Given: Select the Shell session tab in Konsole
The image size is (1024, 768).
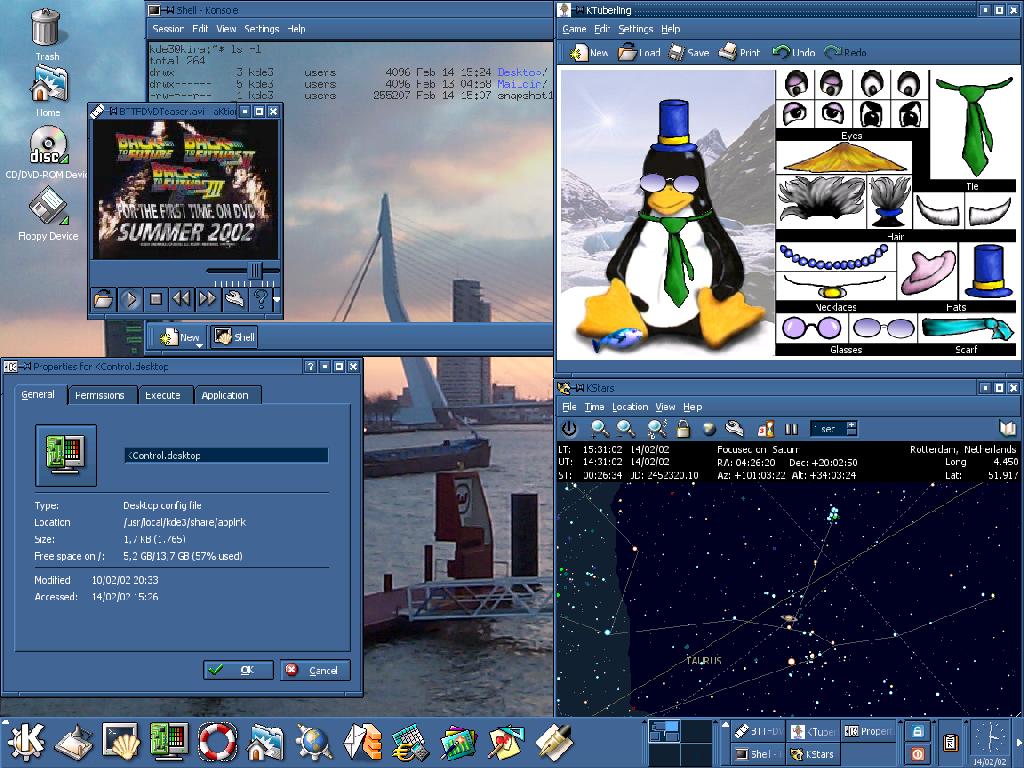Looking at the screenshot, I should (x=234, y=337).
